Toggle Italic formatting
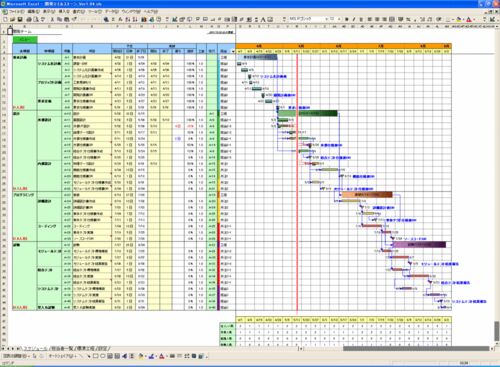 click(x=354, y=19)
